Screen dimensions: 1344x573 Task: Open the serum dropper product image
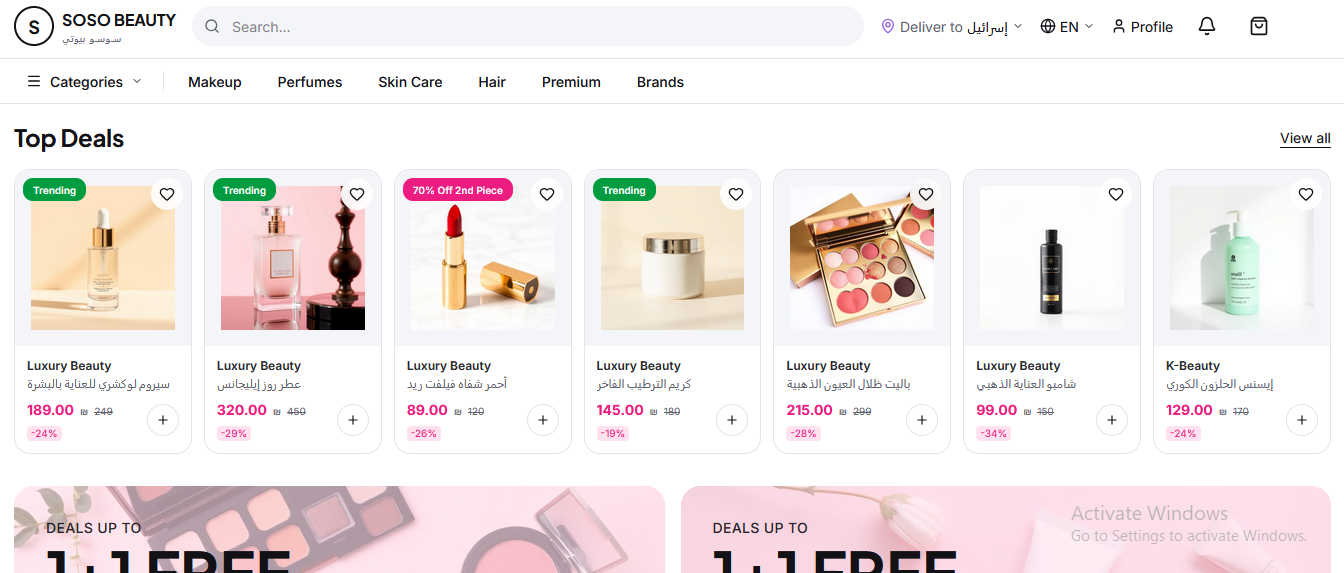tap(103, 258)
